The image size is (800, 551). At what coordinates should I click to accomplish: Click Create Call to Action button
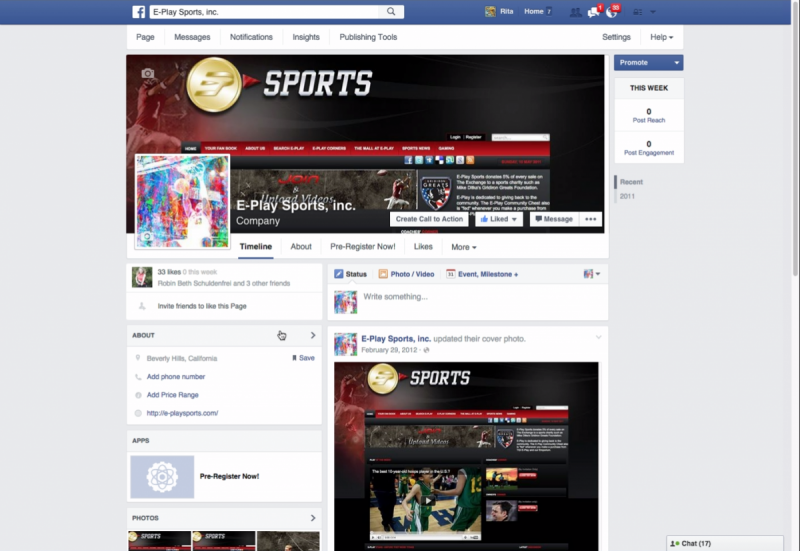[x=429, y=219]
